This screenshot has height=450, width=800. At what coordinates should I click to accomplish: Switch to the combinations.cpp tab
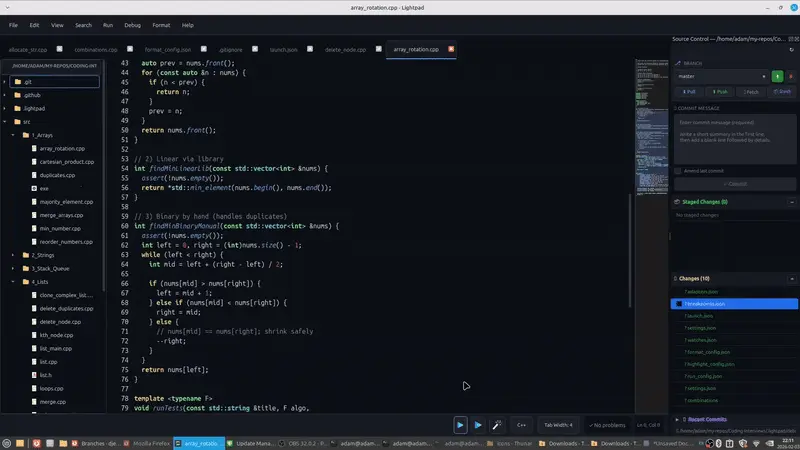pyautogui.click(x=96, y=49)
